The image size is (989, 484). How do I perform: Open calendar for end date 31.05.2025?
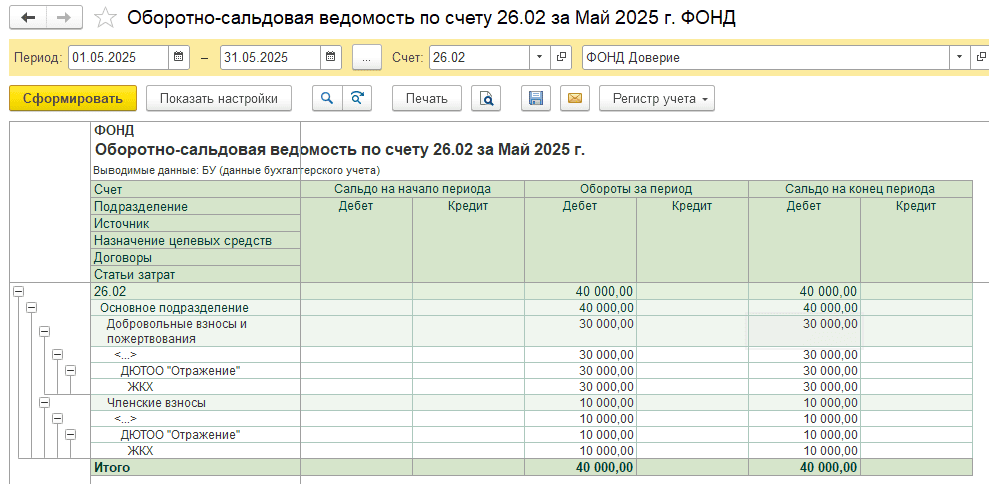pyautogui.click(x=329, y=57)
